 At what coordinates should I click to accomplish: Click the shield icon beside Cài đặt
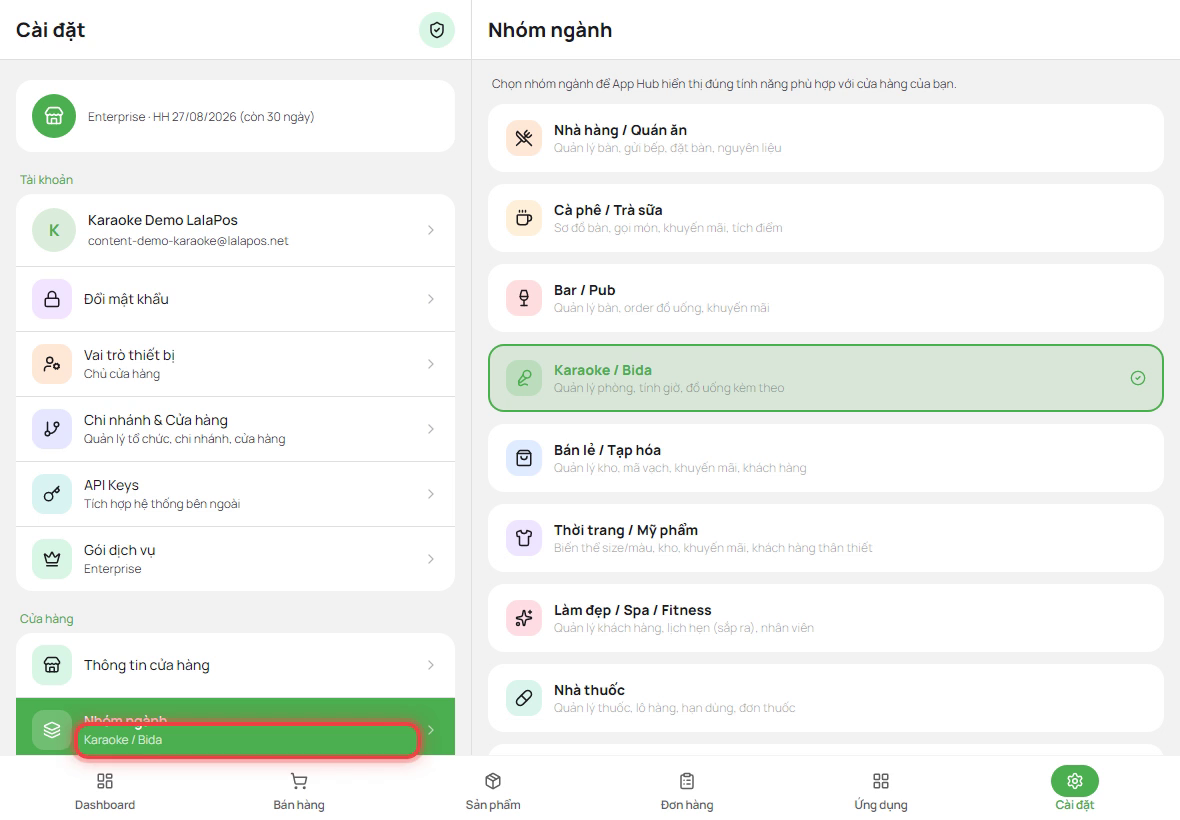(436, 30)
